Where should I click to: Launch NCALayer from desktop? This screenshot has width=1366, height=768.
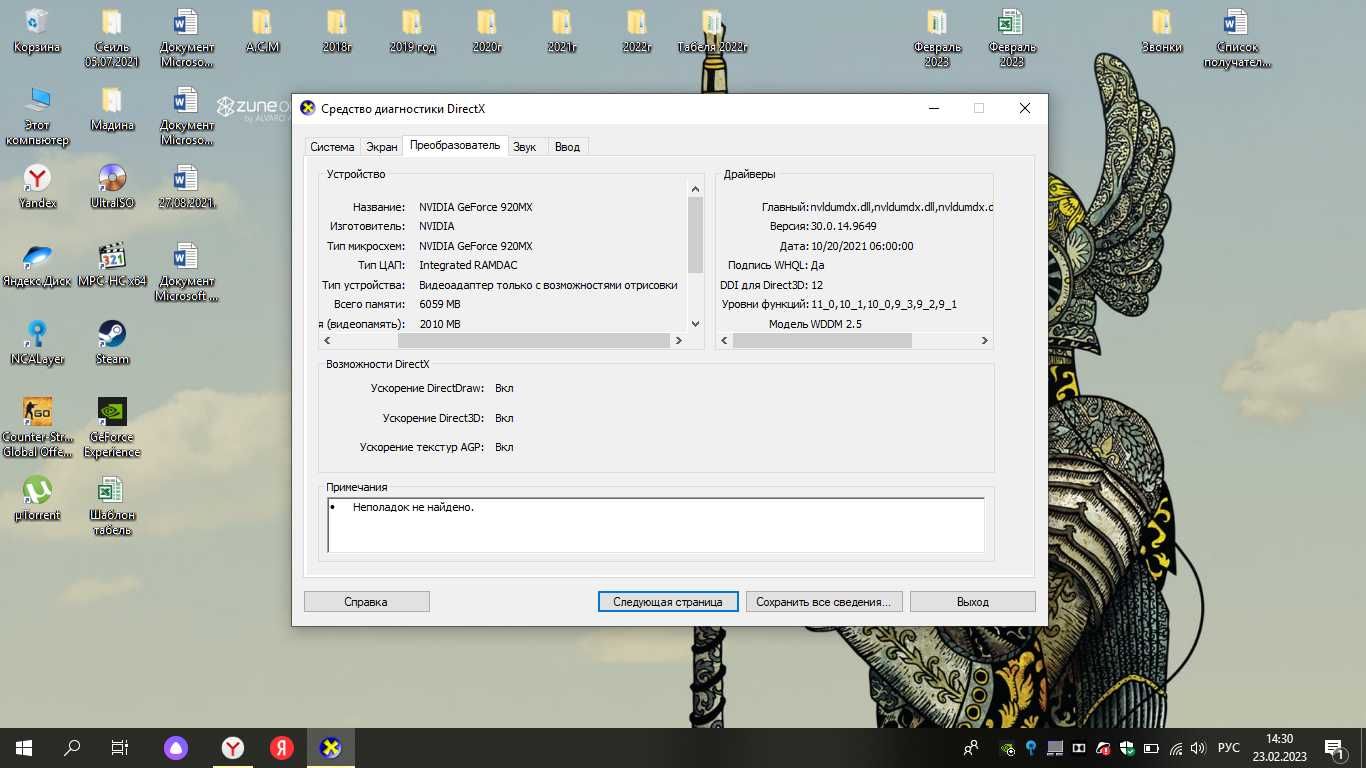(37, 343)
